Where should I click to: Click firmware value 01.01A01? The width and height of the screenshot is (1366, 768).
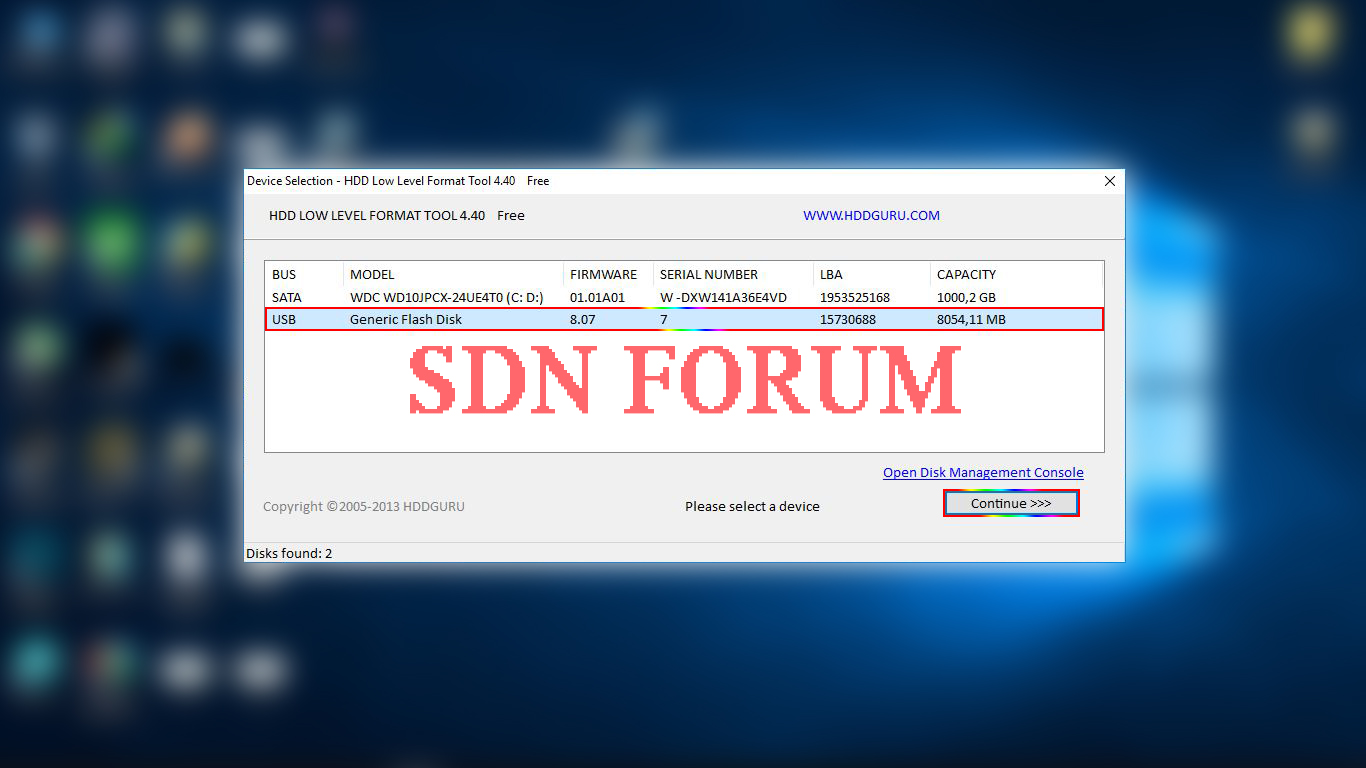pos(597,297)
